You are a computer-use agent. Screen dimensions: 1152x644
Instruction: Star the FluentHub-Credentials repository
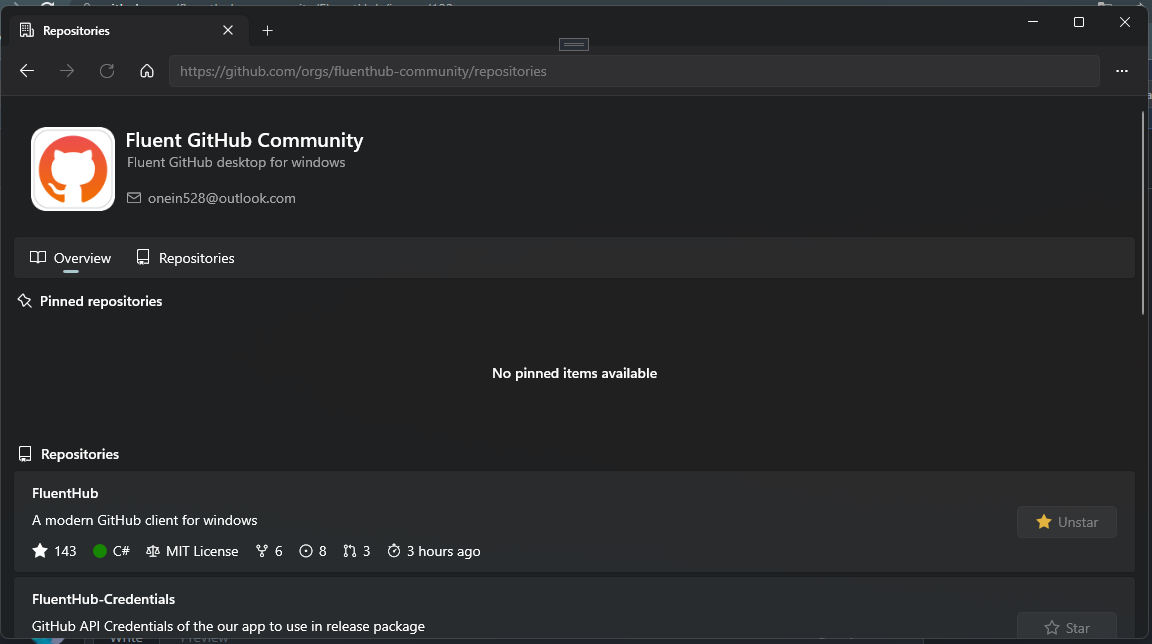point(1067,627)
